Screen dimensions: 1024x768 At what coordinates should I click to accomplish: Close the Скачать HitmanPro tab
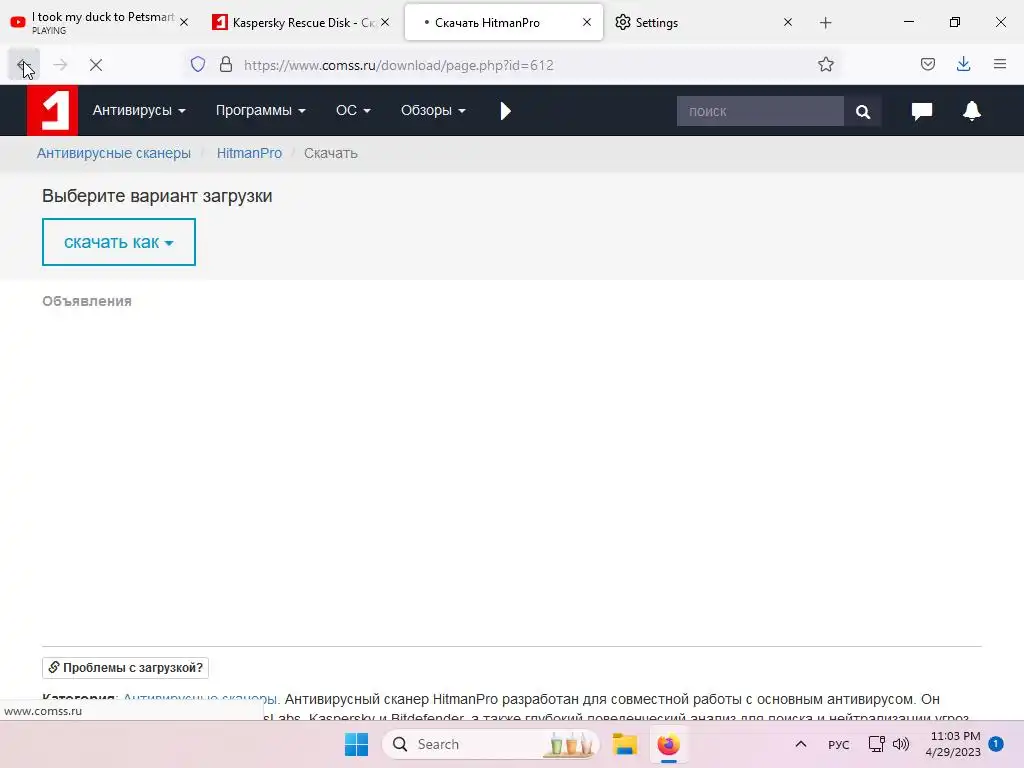click(586, 22)
